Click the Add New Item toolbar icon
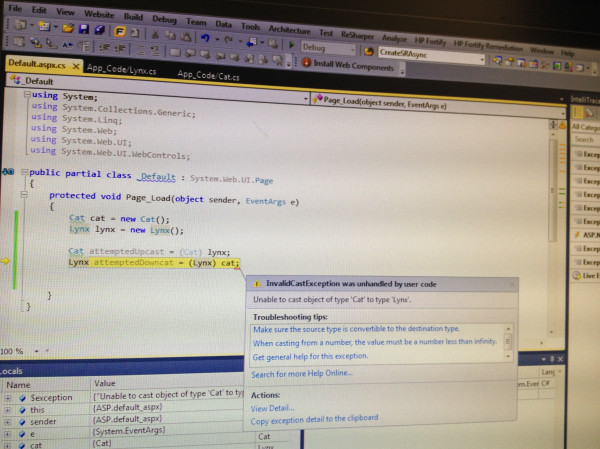This screenshot has width=600, height=449. [44, 26]
